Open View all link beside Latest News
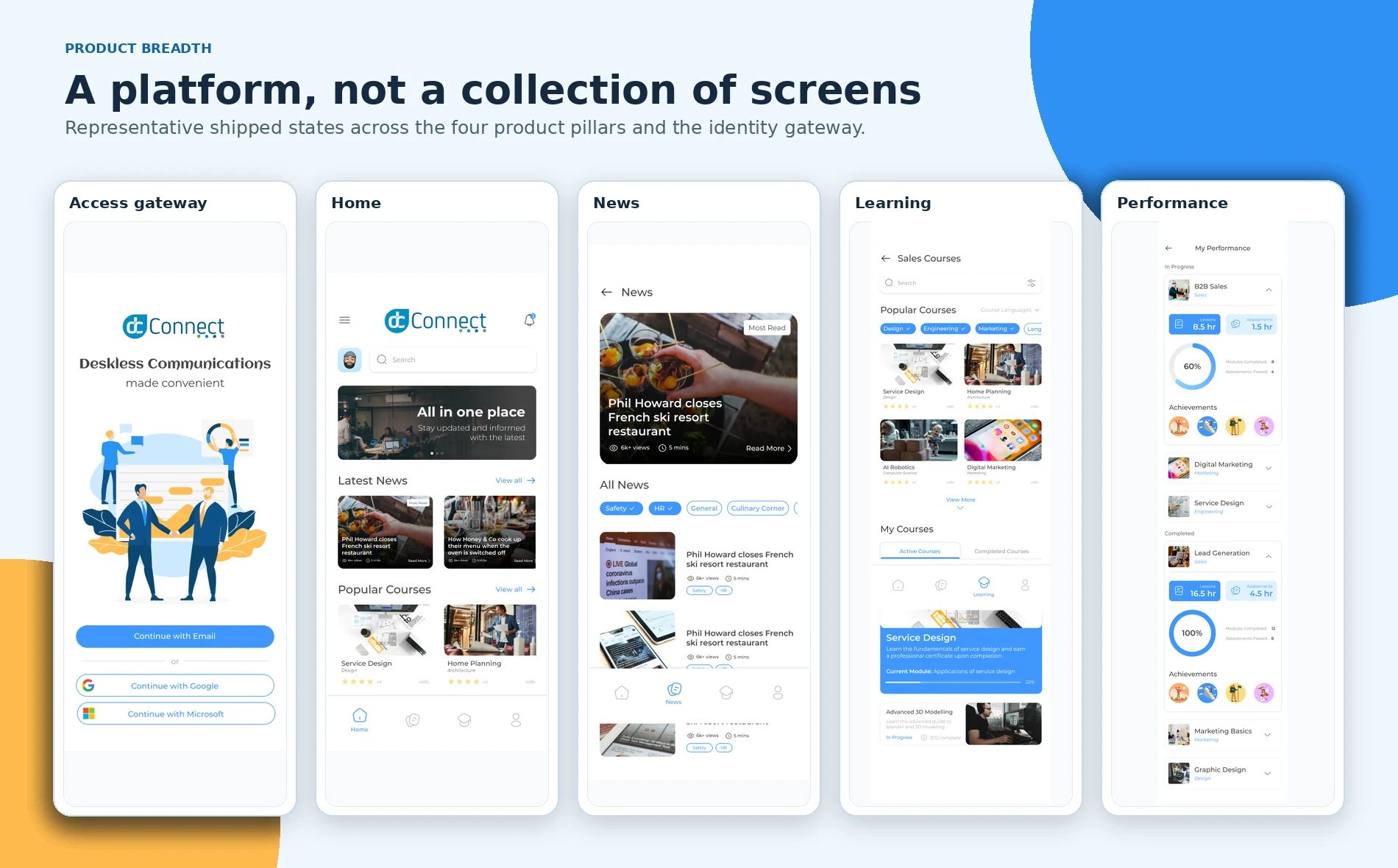The width and height of the screenshot is (1398, 868). (515, 480)
